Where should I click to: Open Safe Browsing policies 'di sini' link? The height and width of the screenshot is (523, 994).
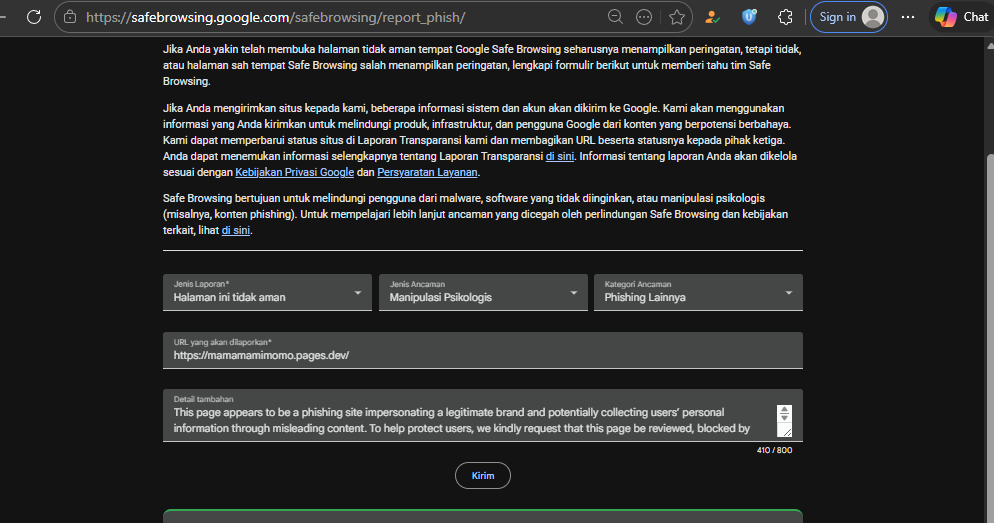(x=236, y=230)
